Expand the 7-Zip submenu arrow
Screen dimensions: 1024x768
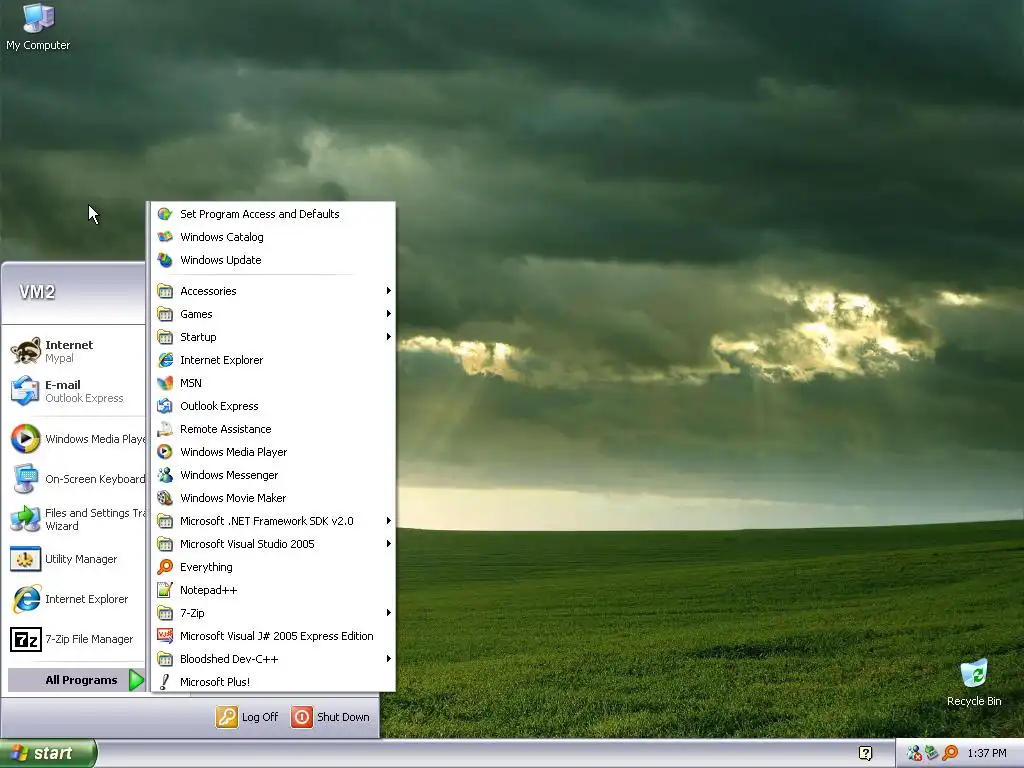(389, 613)
